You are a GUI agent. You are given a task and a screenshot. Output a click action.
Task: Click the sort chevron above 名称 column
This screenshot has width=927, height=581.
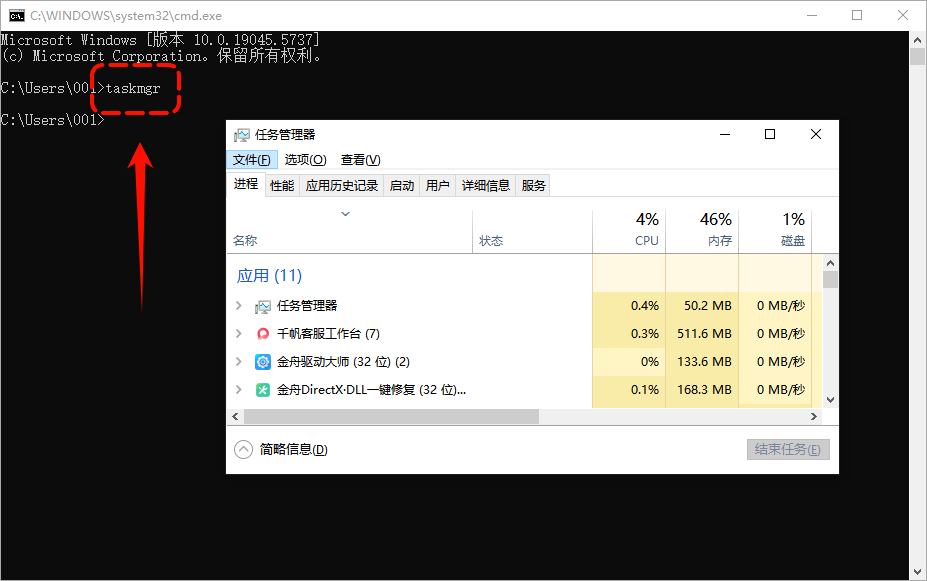click(346, 214)
